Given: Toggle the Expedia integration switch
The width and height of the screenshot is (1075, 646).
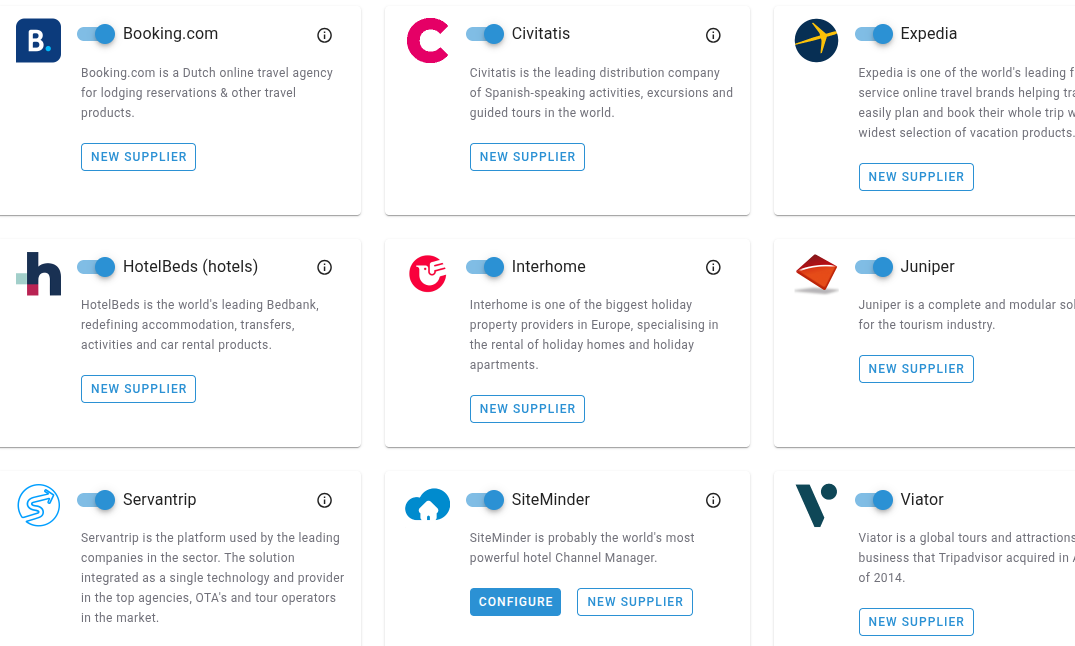Looking at the screenshot, I should click(873, 34).
